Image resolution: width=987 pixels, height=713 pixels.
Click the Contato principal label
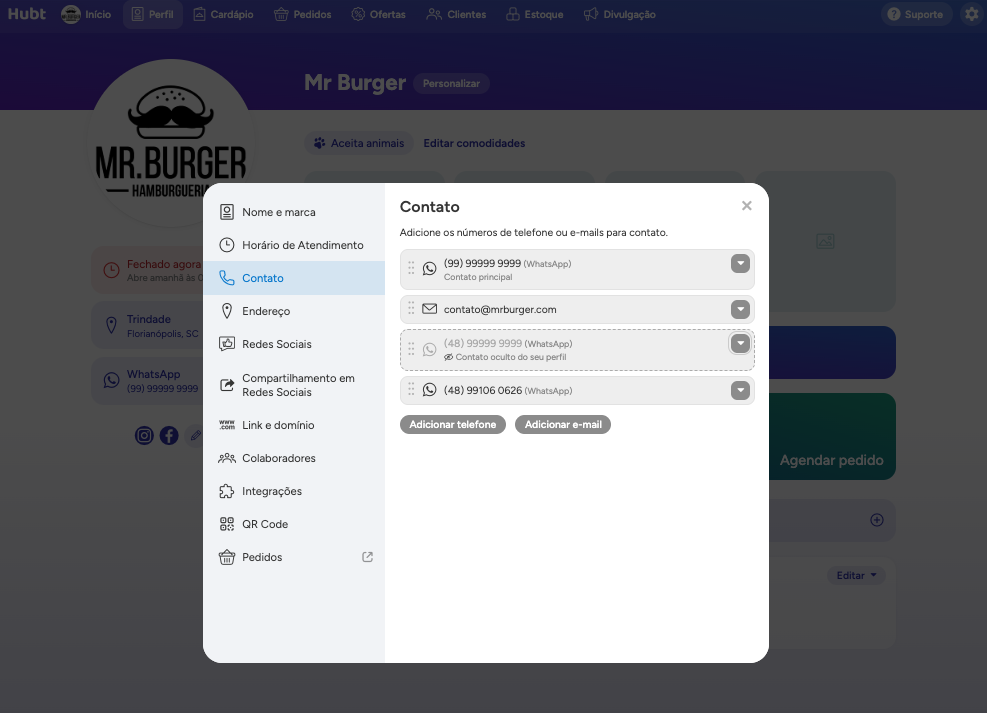click(x=478, y=277)
